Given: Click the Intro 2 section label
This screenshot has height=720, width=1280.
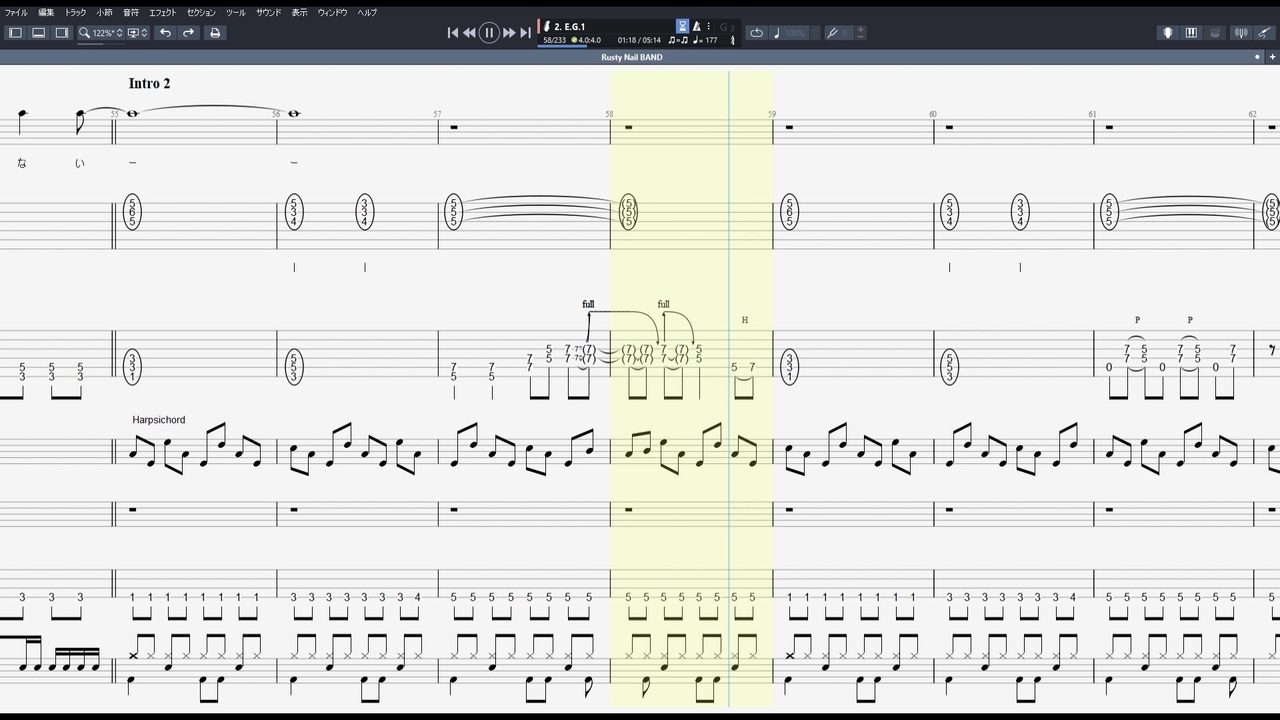Looking at the screenshot, I should (149, 84).
